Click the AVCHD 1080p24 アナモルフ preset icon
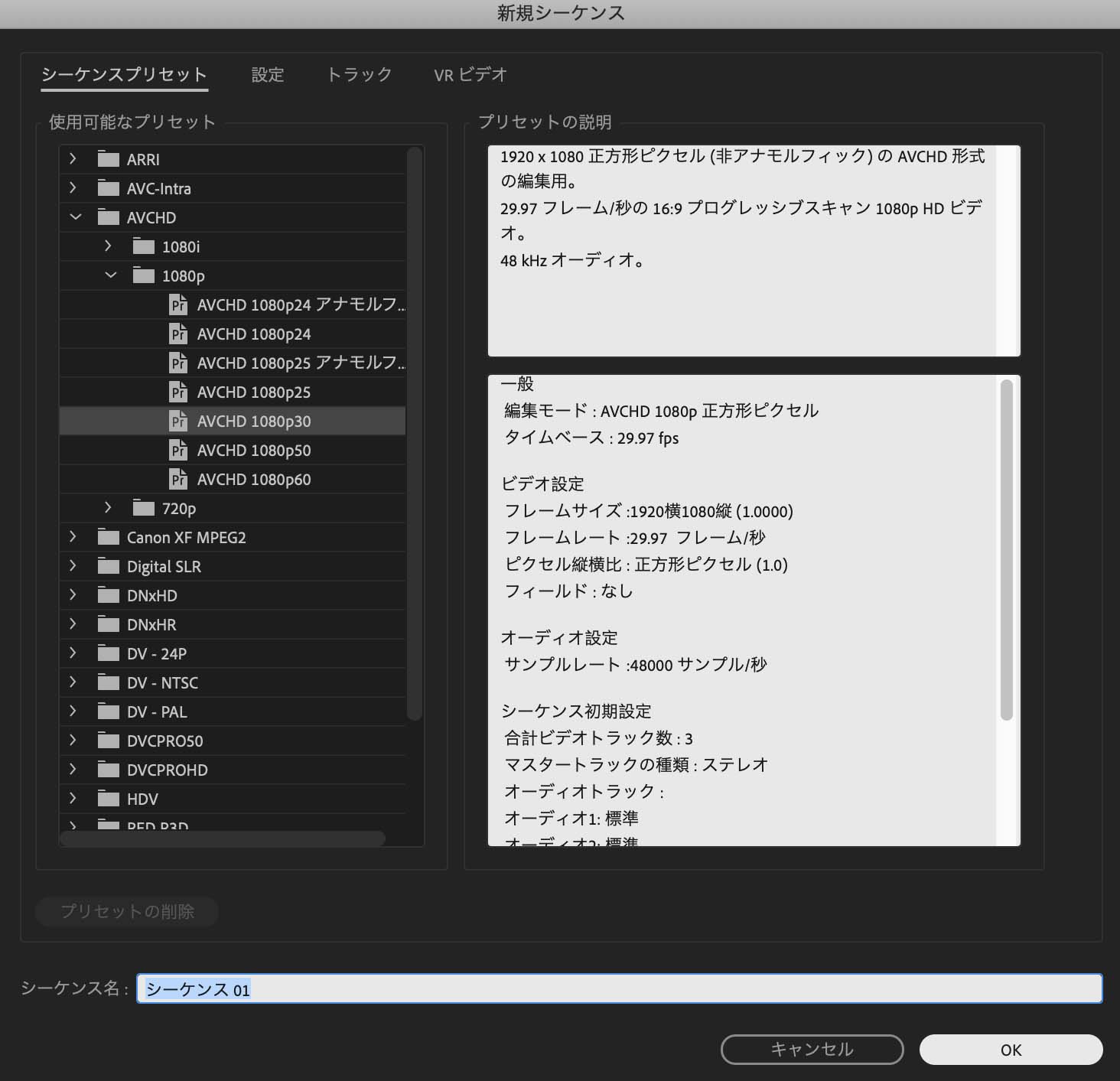 point(178,304)
